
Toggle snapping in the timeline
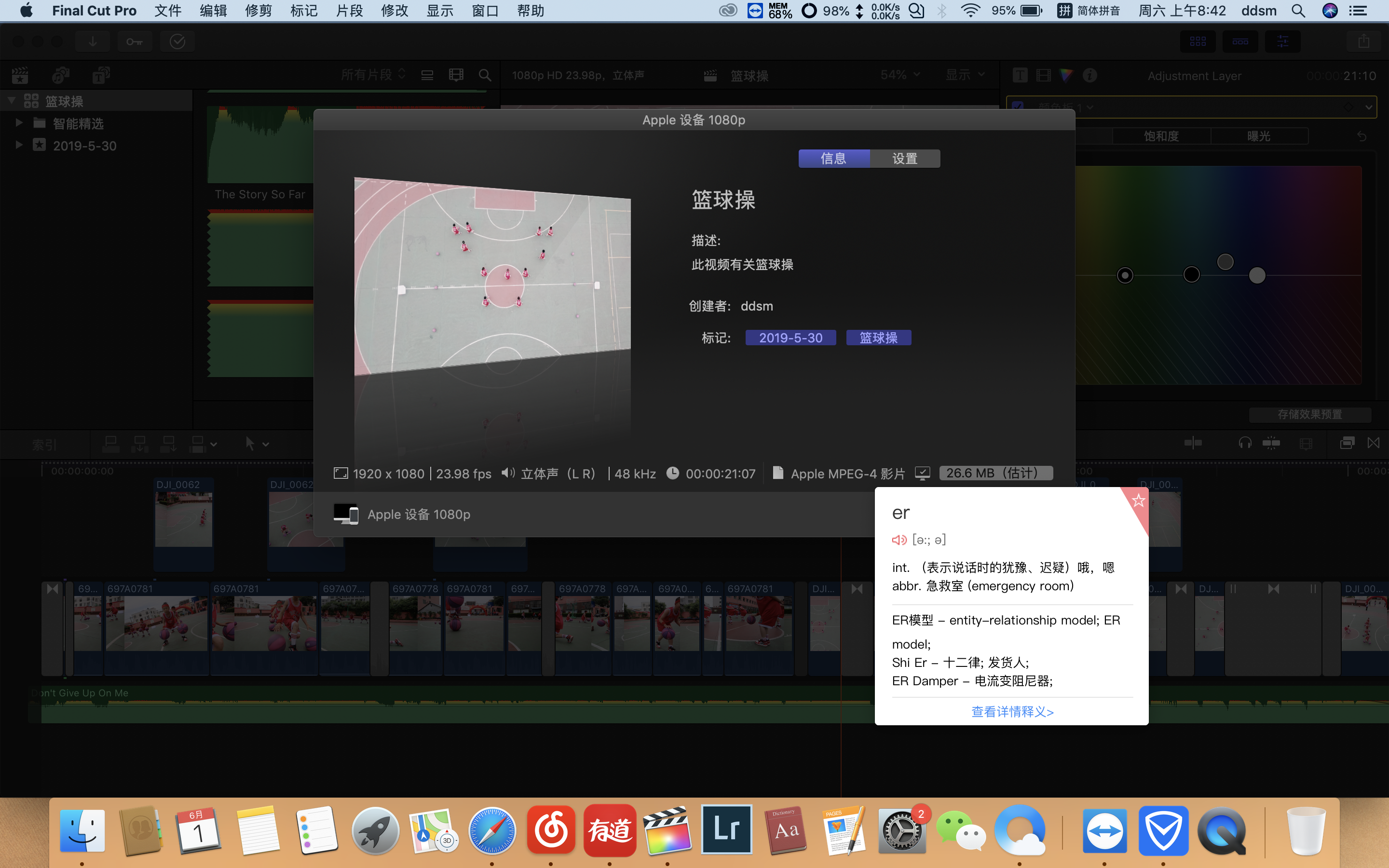[x=1271, y=443]
